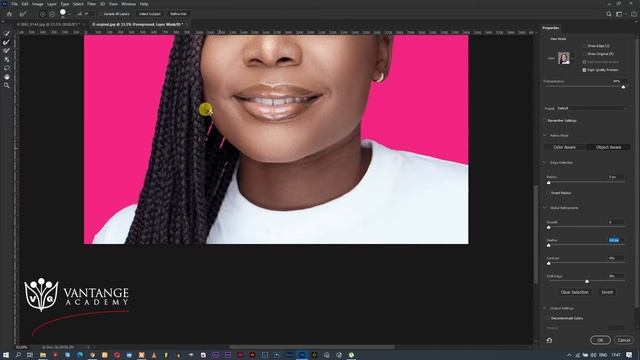
Task: Enable Show Edge (J) checkbox
Action: click(x=584, y=46)
